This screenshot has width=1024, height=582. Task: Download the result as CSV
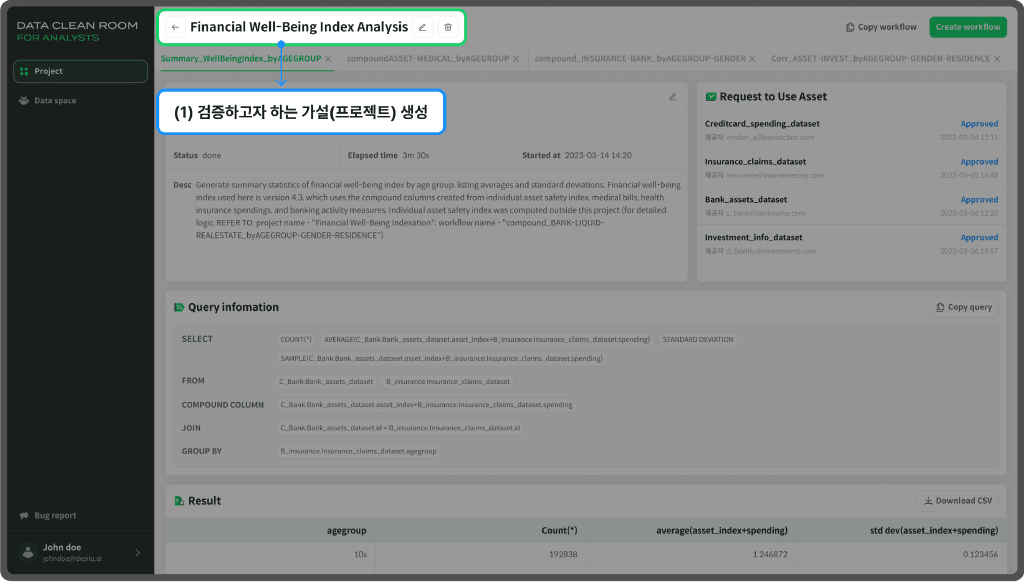pyautogui.click(x=957, y=501)
